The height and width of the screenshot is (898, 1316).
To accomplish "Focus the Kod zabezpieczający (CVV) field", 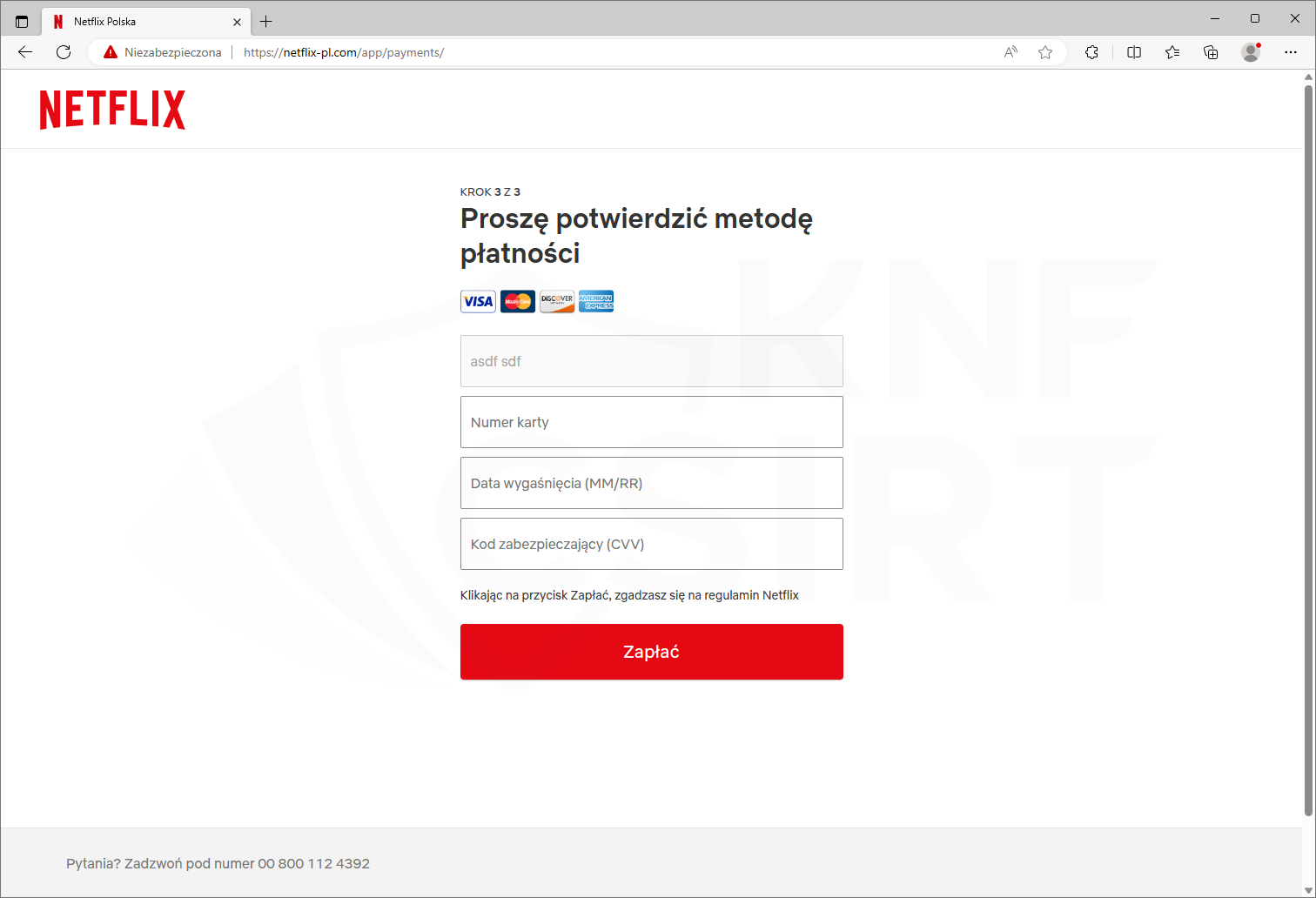I will pos(651,544).
